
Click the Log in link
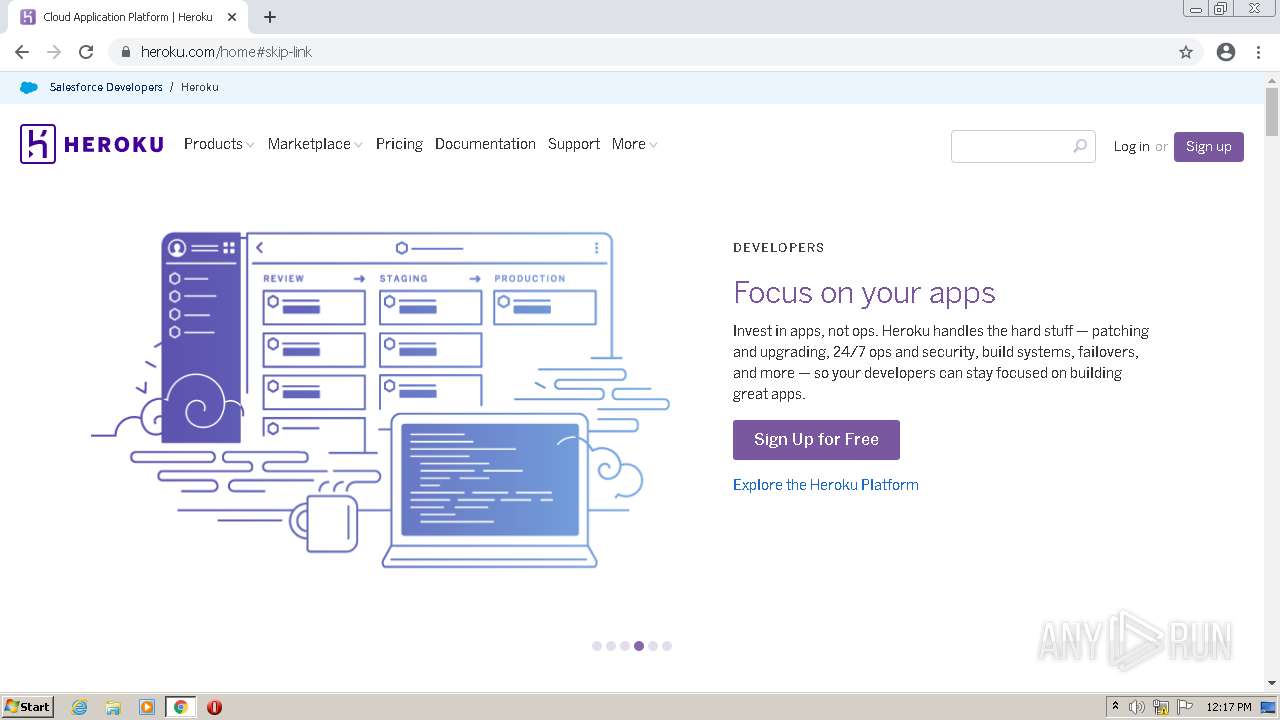[x=1131, y=146]
